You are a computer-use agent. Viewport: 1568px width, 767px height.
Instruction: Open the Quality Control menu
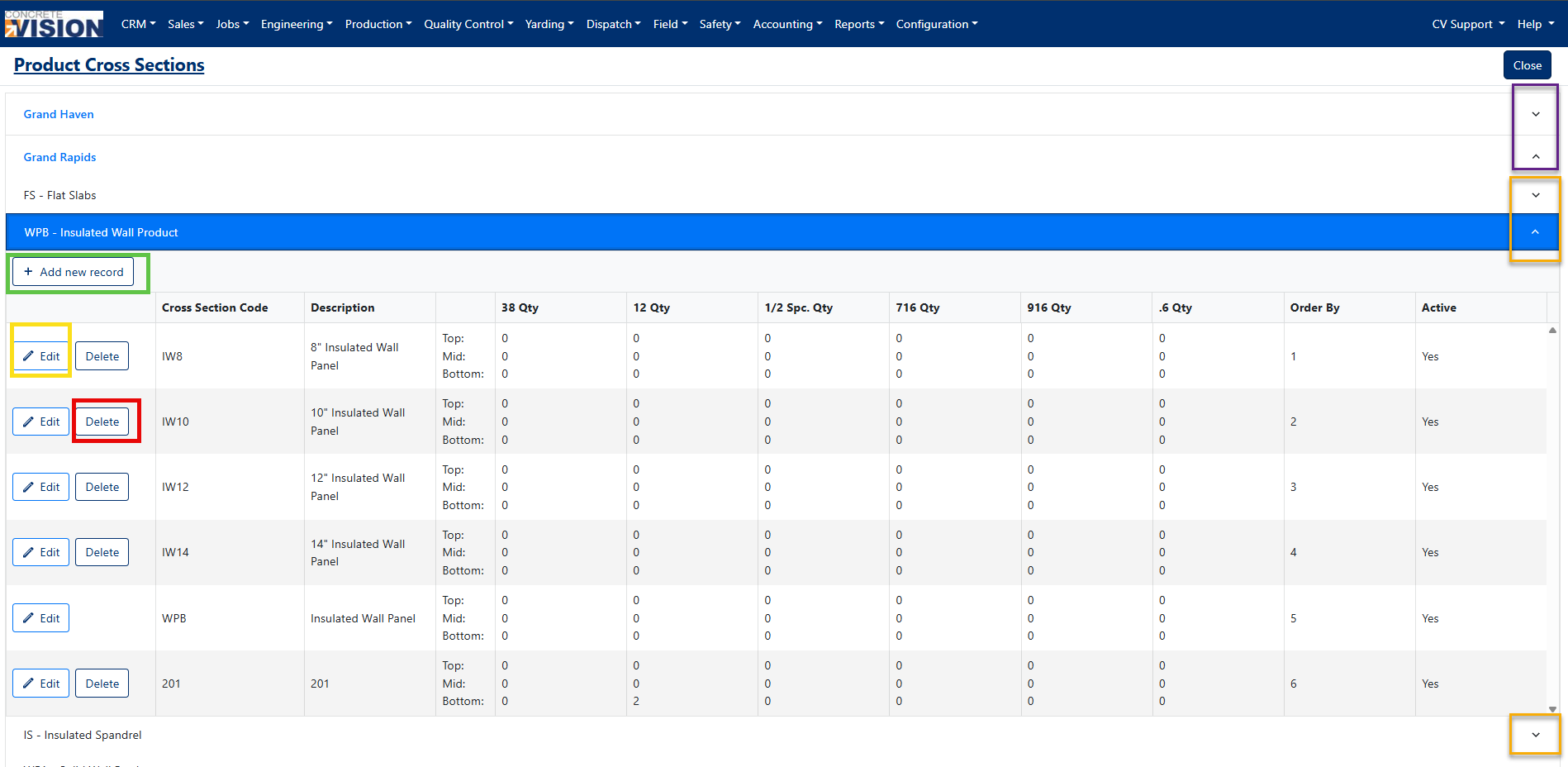(468, 24)
